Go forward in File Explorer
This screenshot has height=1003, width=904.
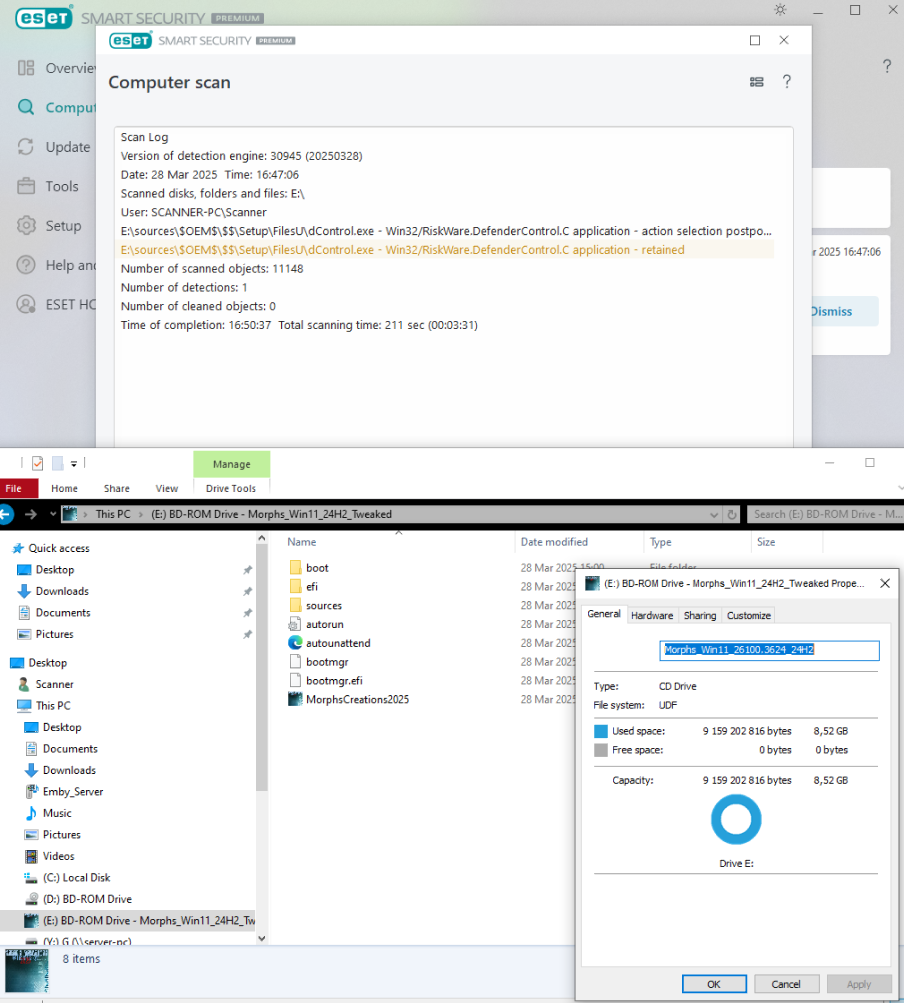30,514
